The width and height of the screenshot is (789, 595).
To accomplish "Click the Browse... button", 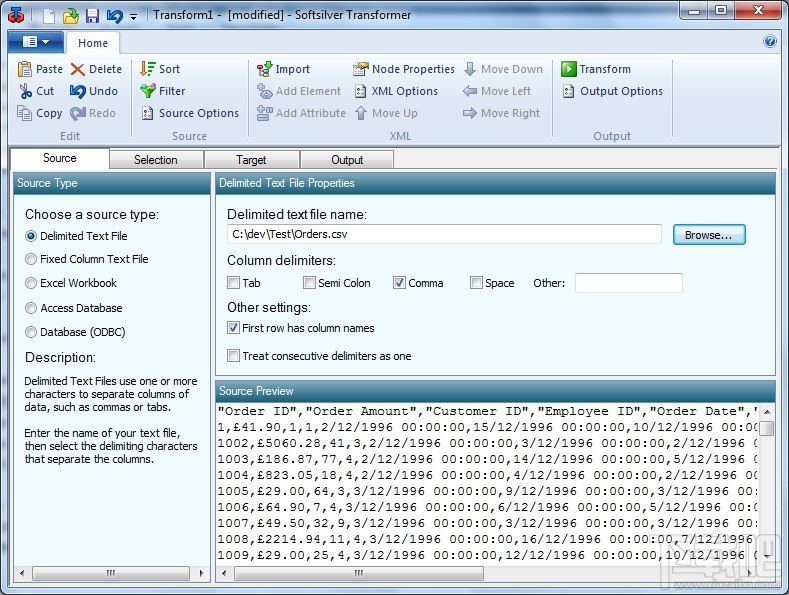I will point(709,235).
